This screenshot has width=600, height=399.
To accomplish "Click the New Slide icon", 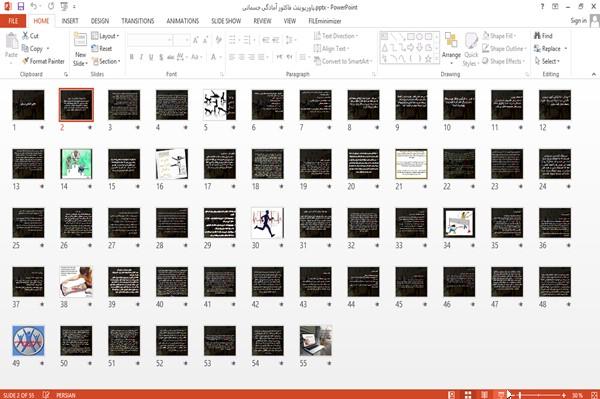I will coord(80,40).
